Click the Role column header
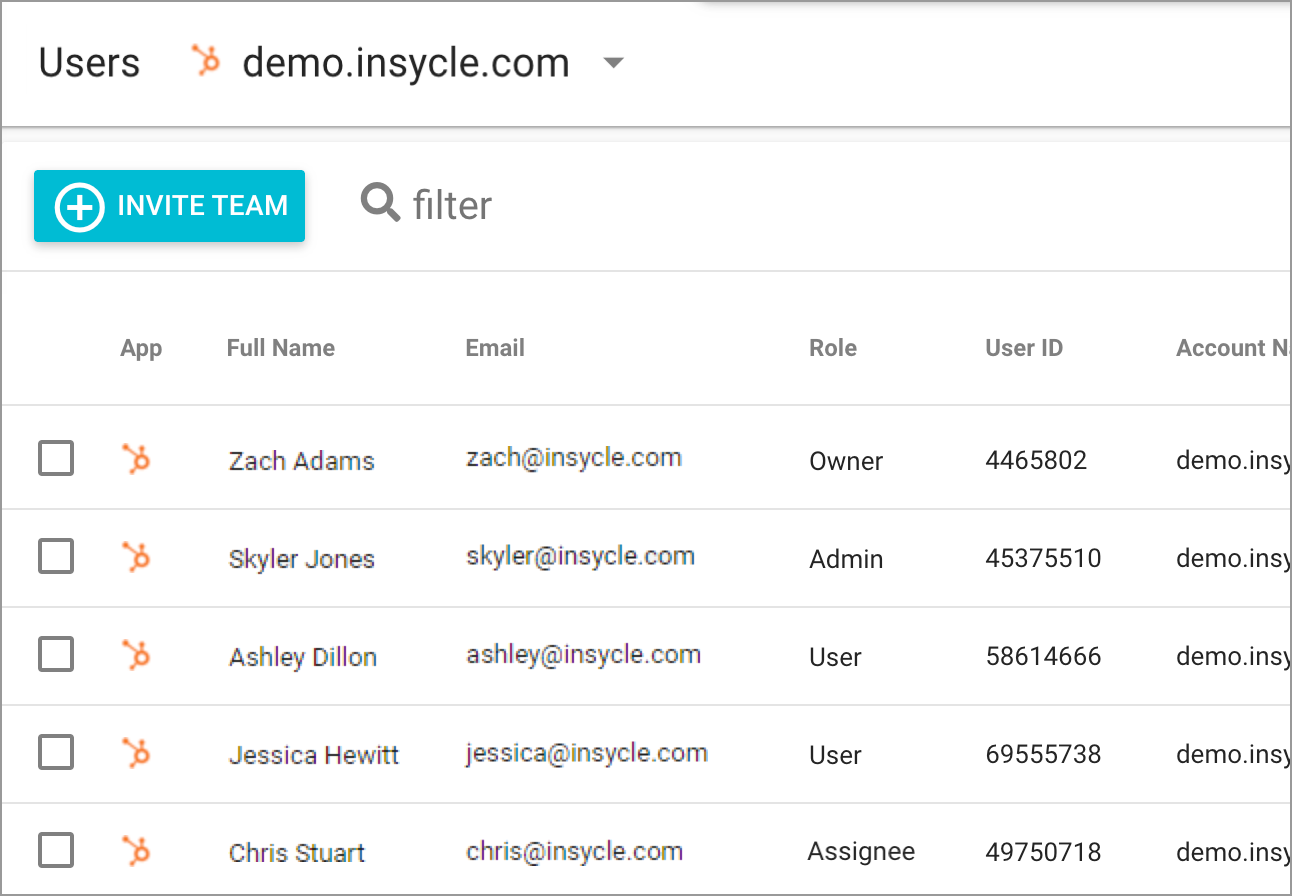 [832, 347]
